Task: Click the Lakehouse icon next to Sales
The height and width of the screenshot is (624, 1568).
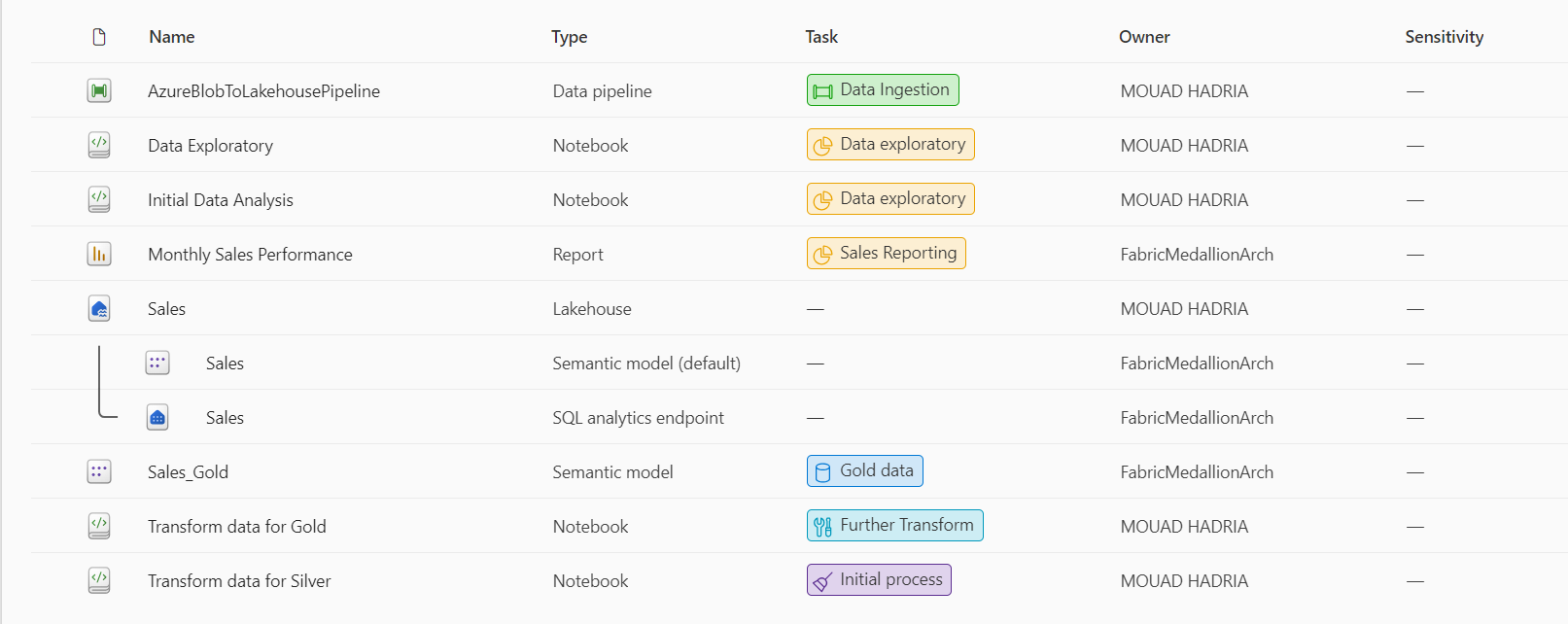Action: pyautogui.click(x=98, y=308)
